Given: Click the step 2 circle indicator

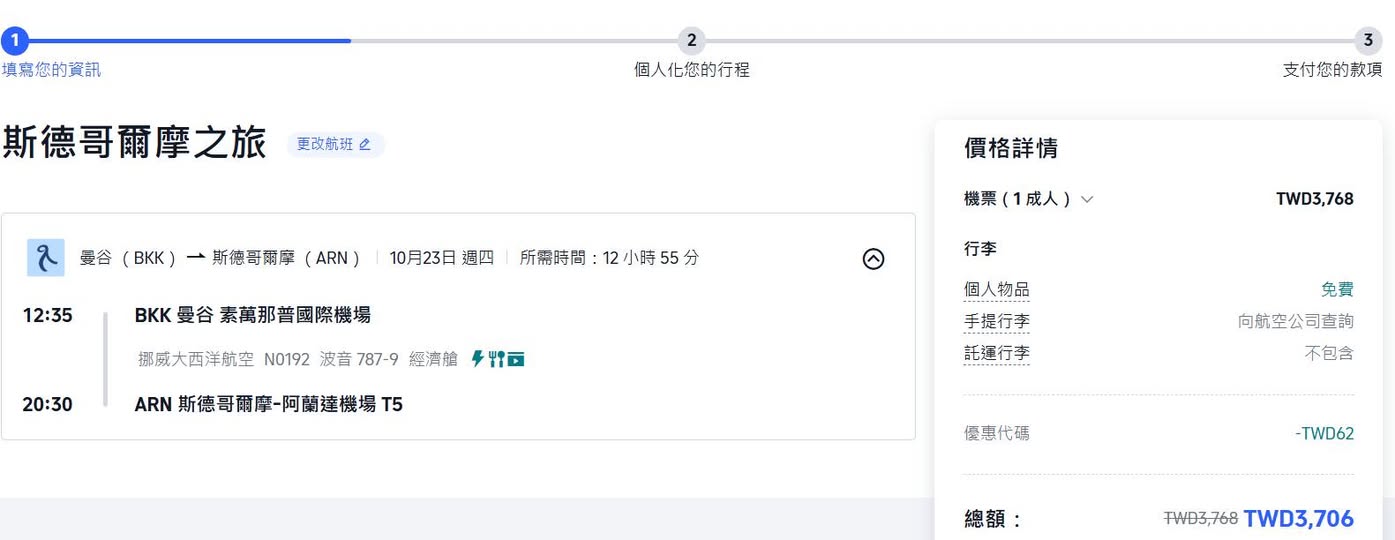Looking at the screenshot, I should click(691, 41).
